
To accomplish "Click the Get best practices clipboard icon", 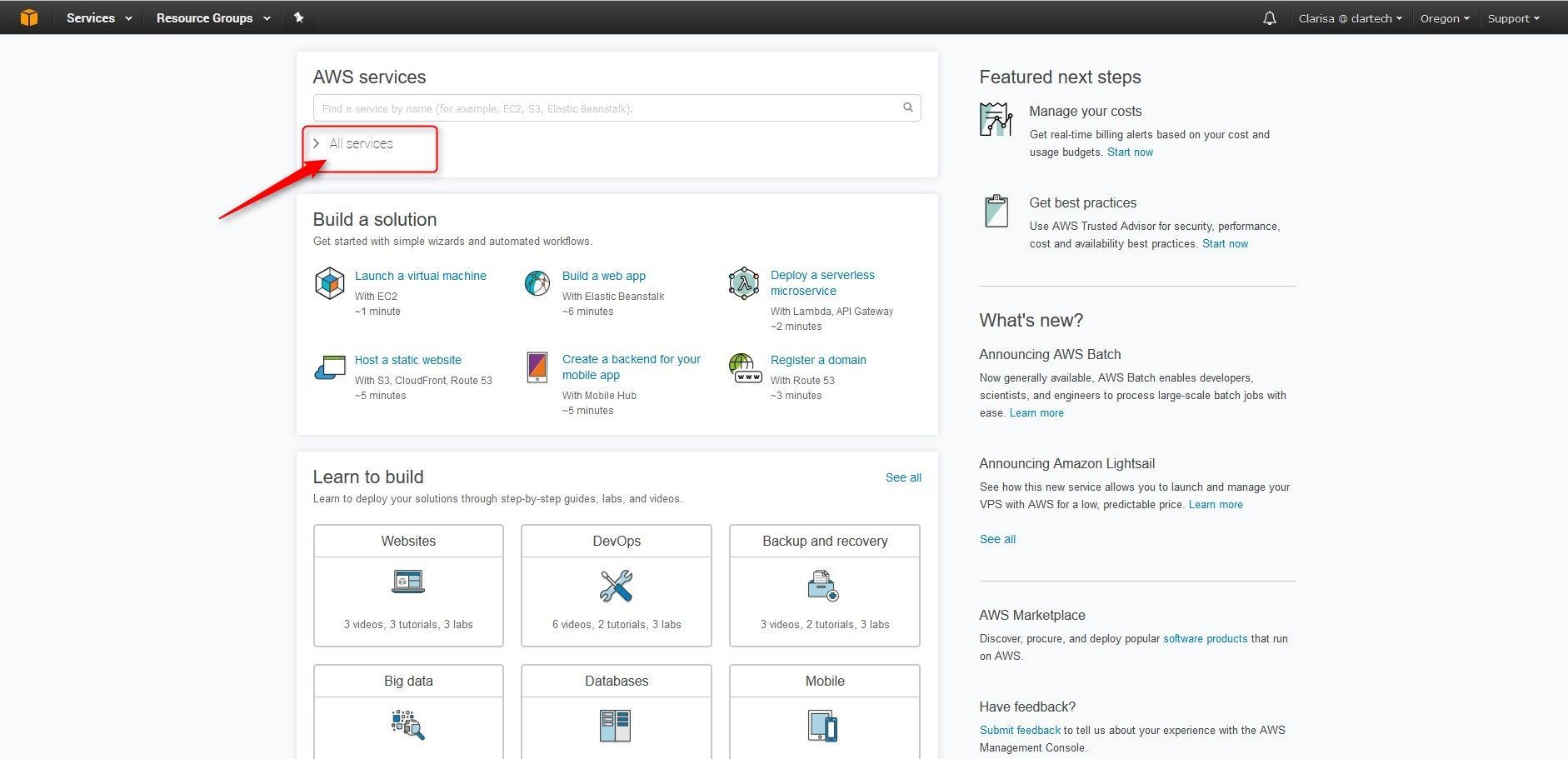I will click(x=996, y=211).
